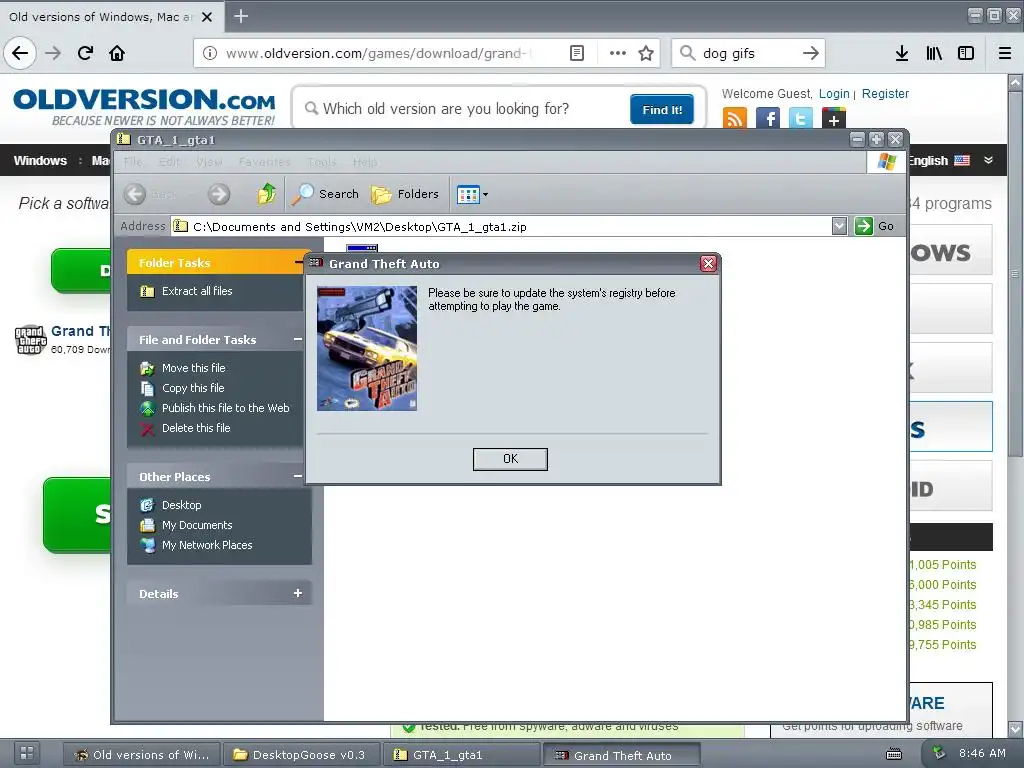The image size is (1024, 768).
Task: Click the taskbar start button
Action: pyautogui.click(x=27, y=753)
